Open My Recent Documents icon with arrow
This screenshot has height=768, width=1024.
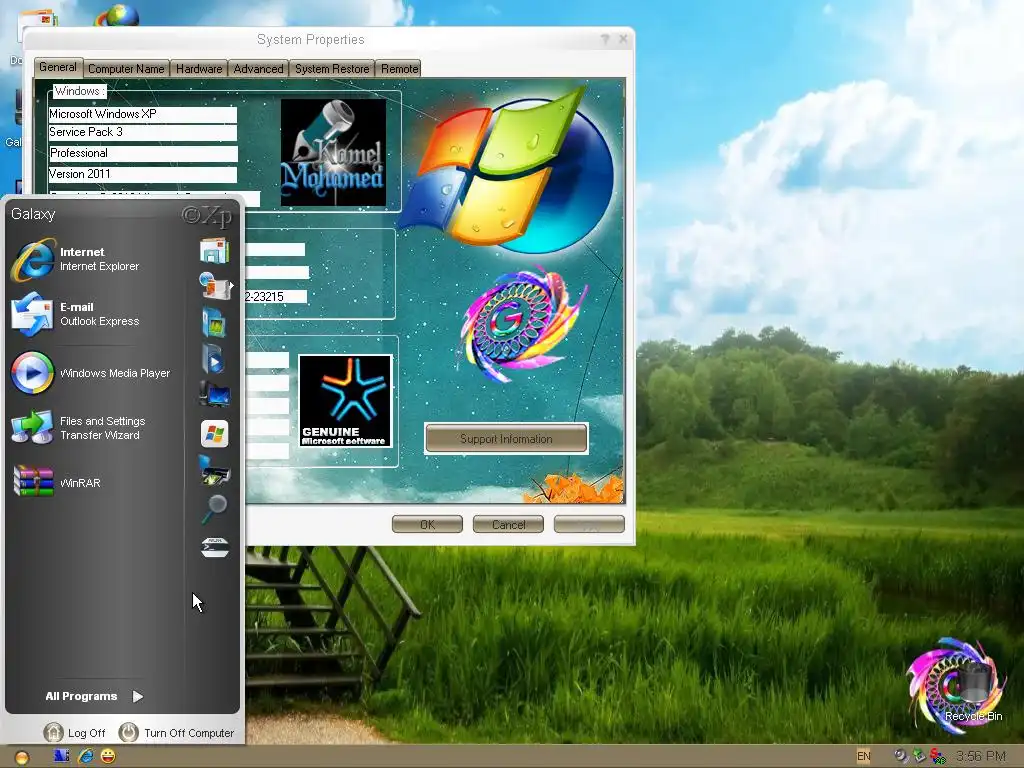[216, 286]
